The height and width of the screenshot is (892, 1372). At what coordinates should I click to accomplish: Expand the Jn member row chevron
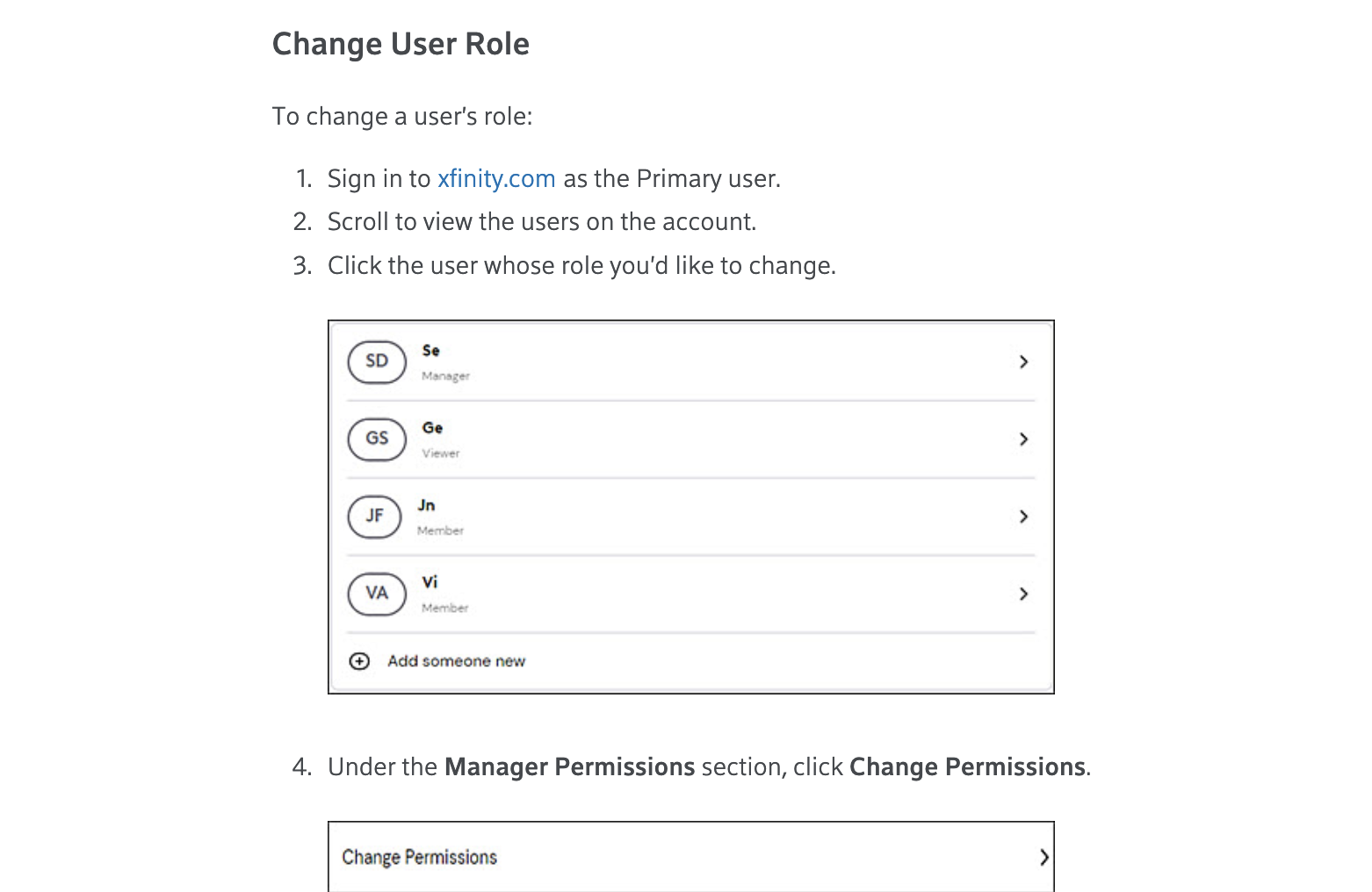[1023, 516]
